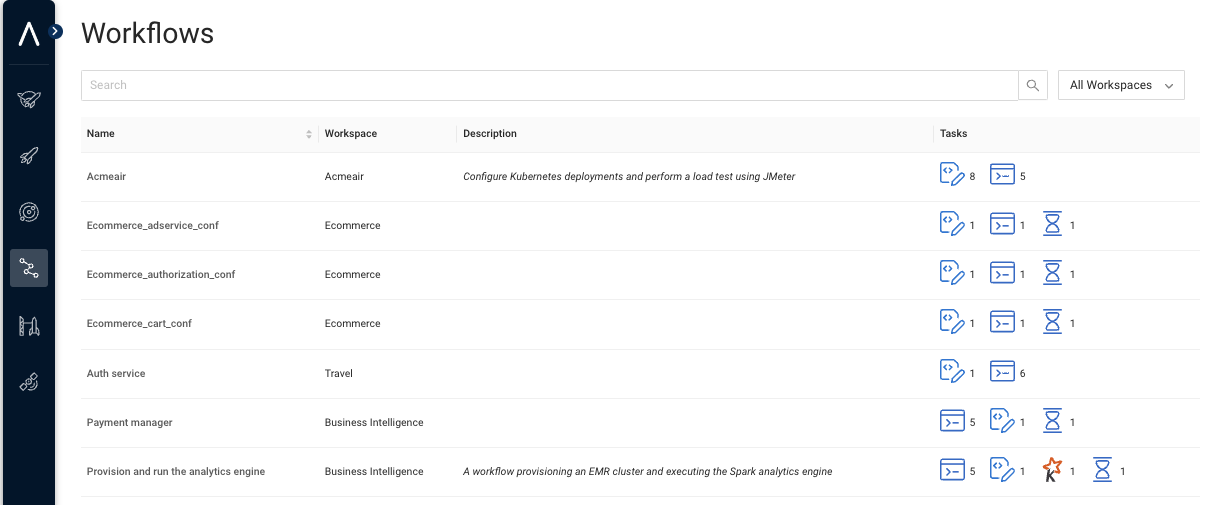Click the Spark star icon in analytics engine row
1226x505 pixels.
coord(1052,470)
